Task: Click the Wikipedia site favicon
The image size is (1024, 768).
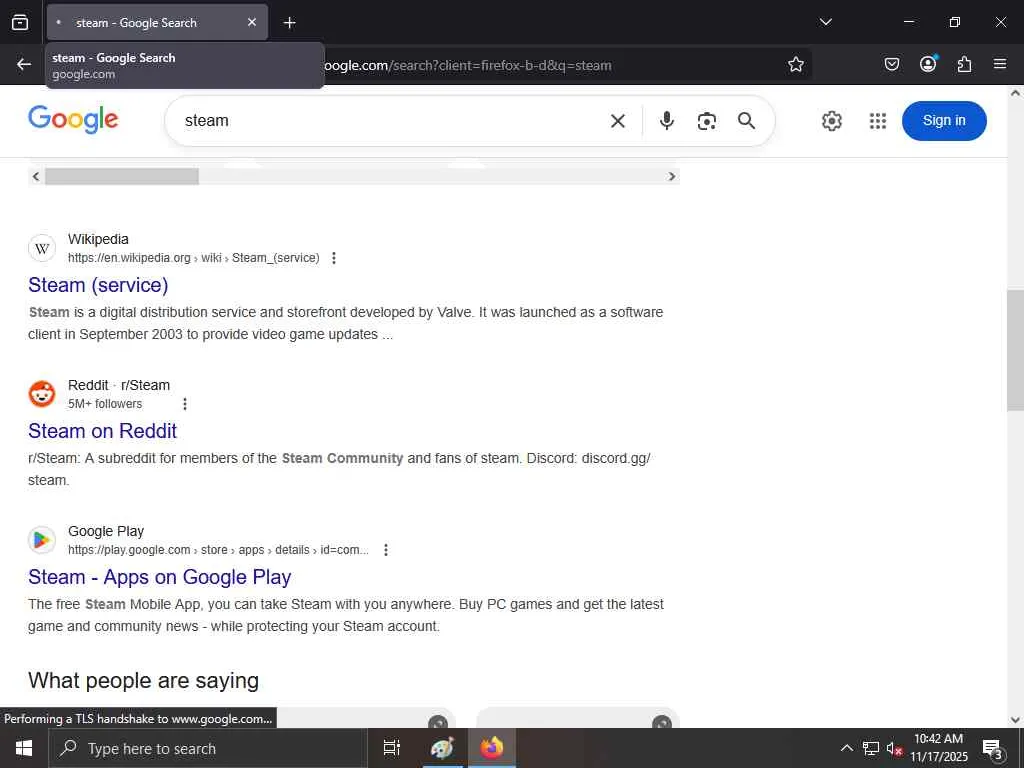Action: click(42, 248)
